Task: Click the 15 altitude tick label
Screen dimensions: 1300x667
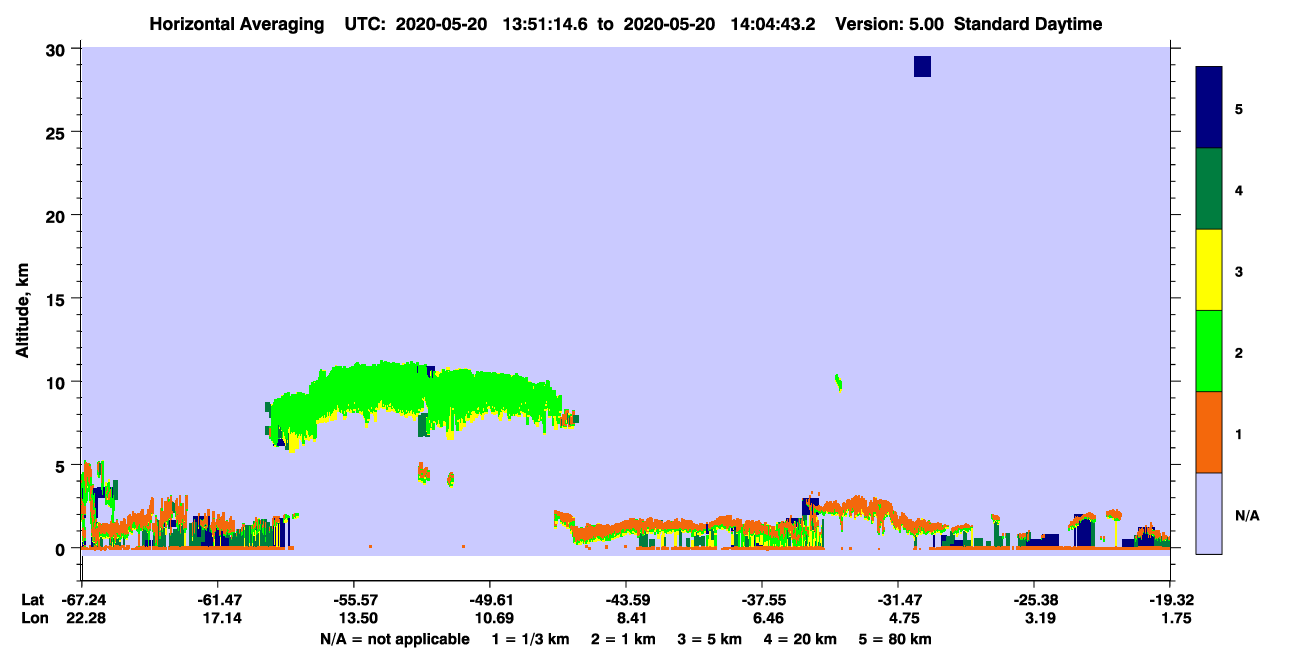Action: (x=57, y=299)
